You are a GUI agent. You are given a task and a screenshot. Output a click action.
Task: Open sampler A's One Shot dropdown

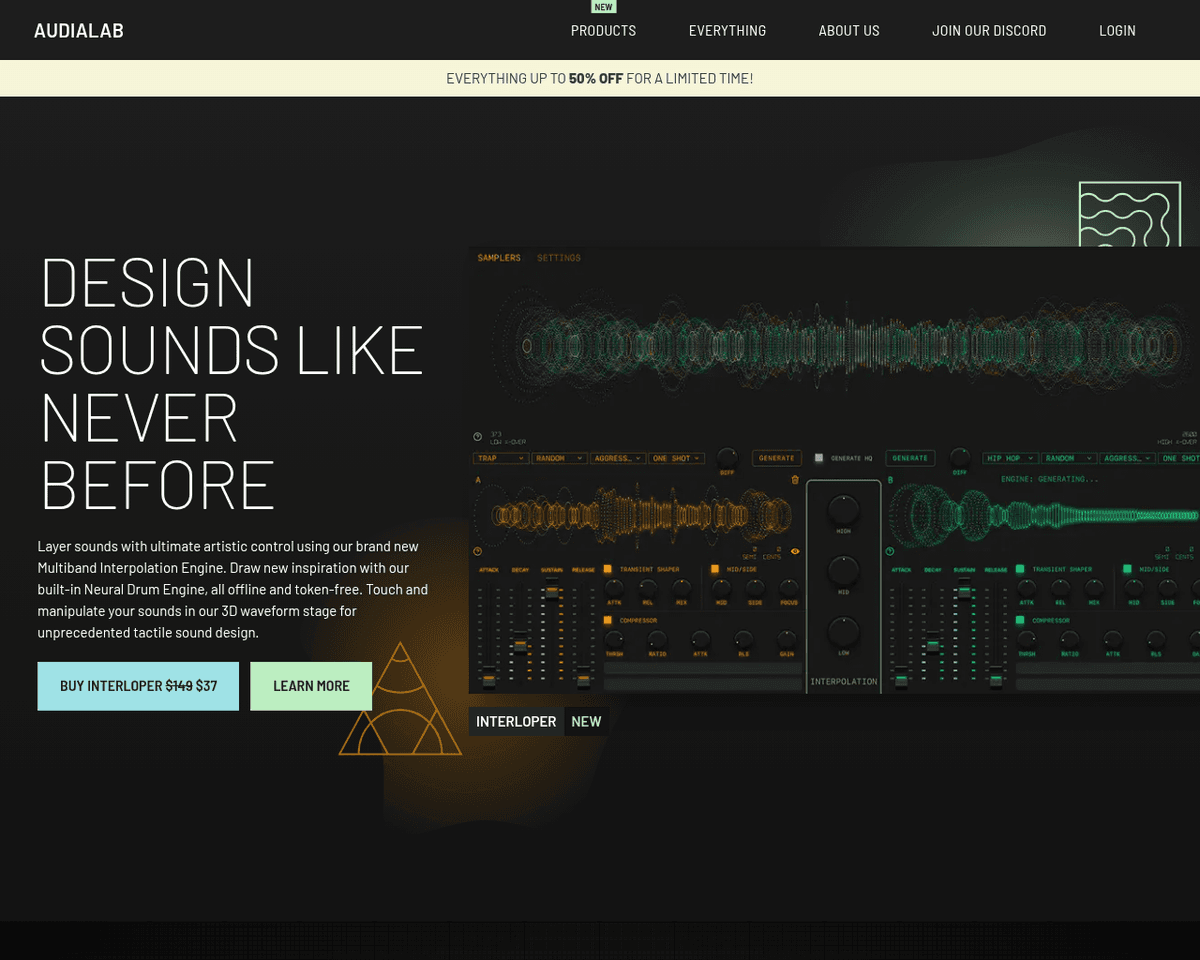tap(676, 458)
